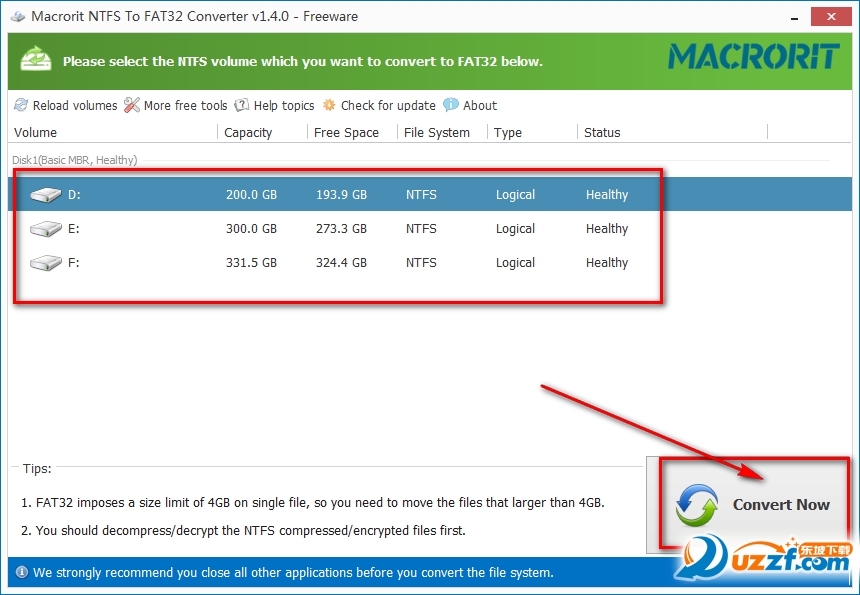Click the close other applications recommendation text
The width and height of the screenshot is (860, 595).
pyautogui.click(x=293, y=573)
